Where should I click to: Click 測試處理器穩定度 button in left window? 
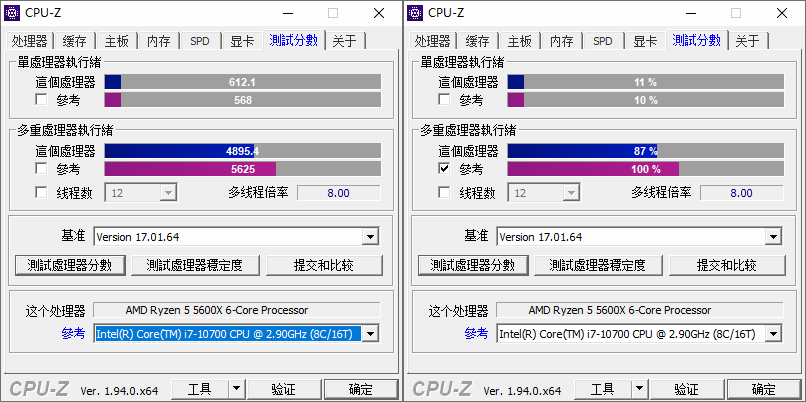point(195,265)
